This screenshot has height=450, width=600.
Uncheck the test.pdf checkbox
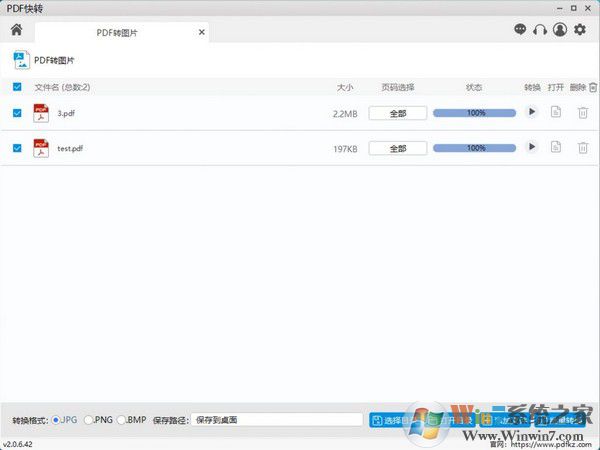tap(17, 148)
